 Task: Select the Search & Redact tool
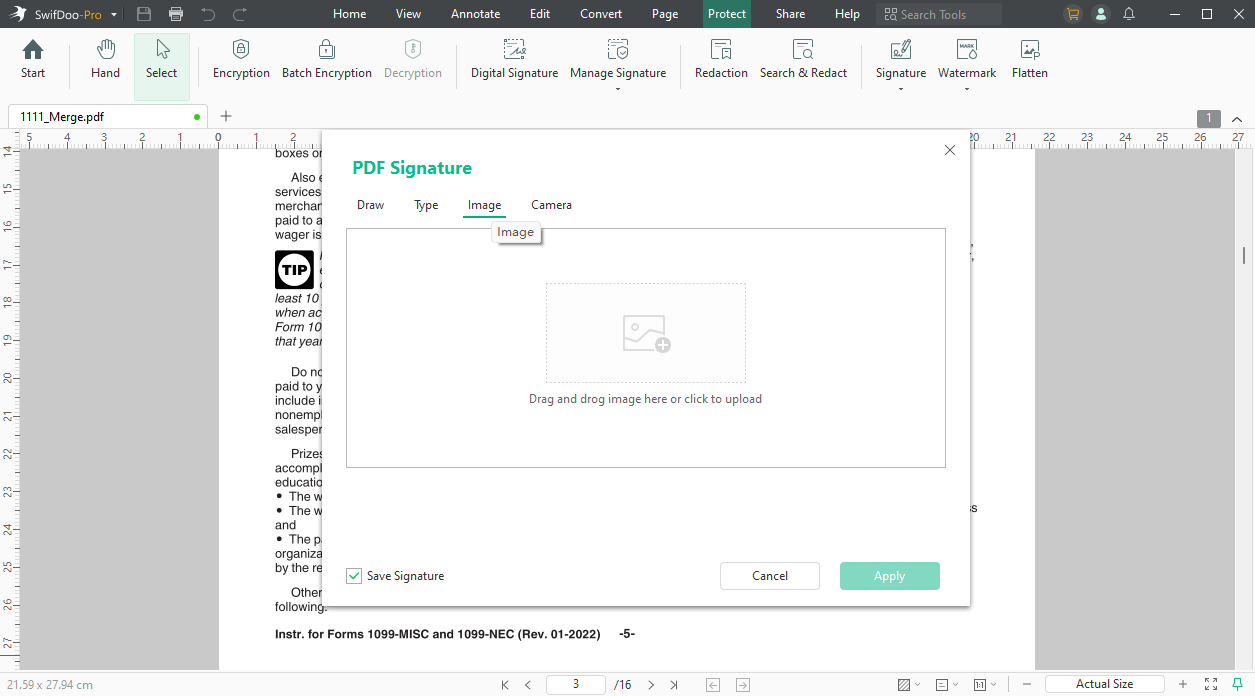coord(803,60)
